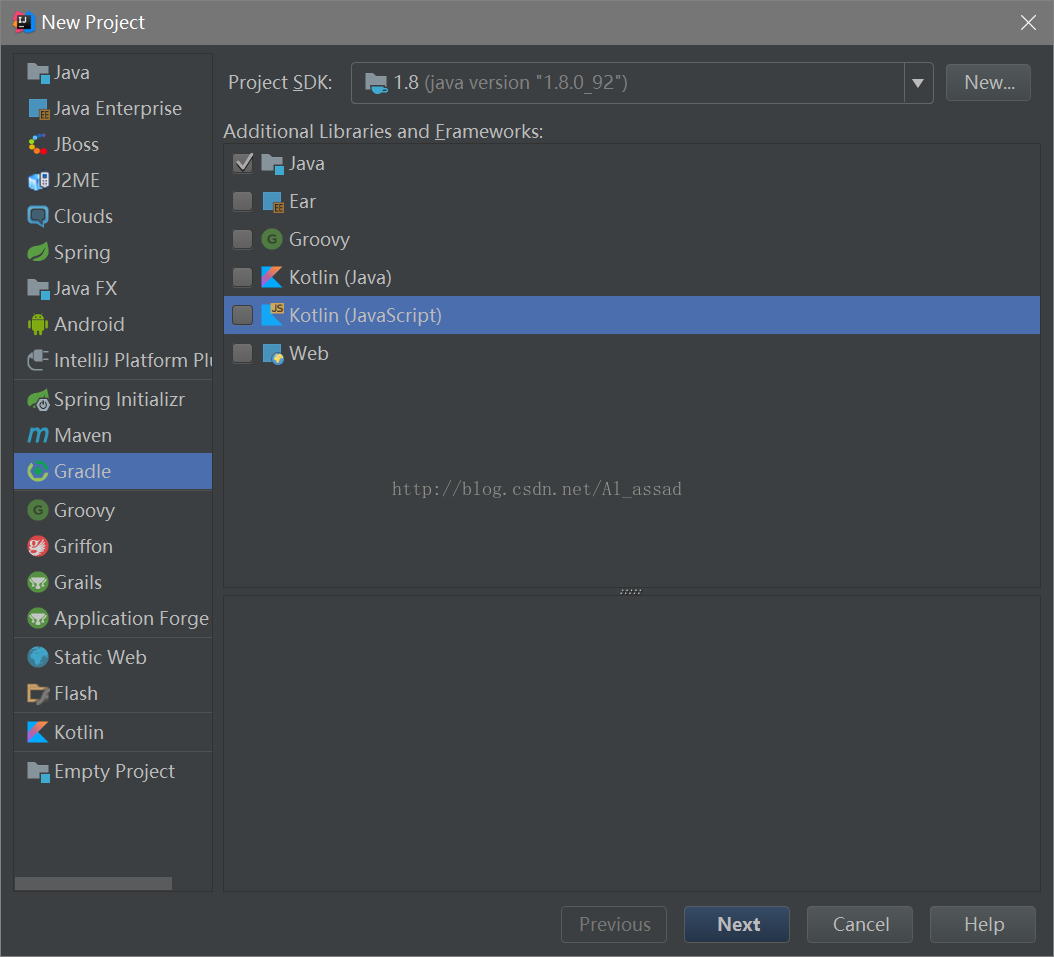Close the New Project dialog
The image size is (1054, 957).
(x=1028, y=23)
